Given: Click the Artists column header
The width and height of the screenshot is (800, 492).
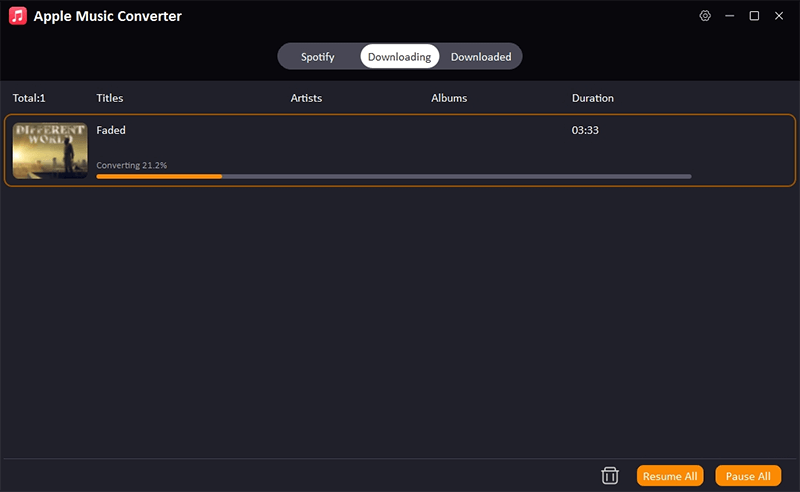Looking at the screenshot, I should [x=306, y=98].
